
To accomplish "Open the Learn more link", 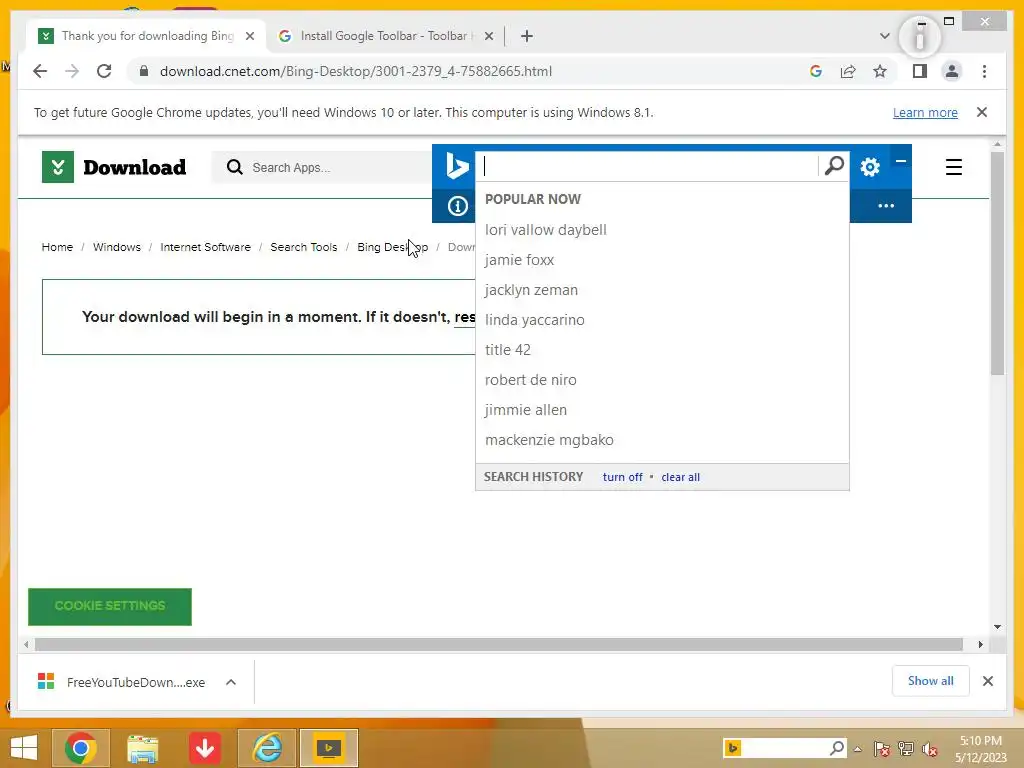I will click(925, 112).
